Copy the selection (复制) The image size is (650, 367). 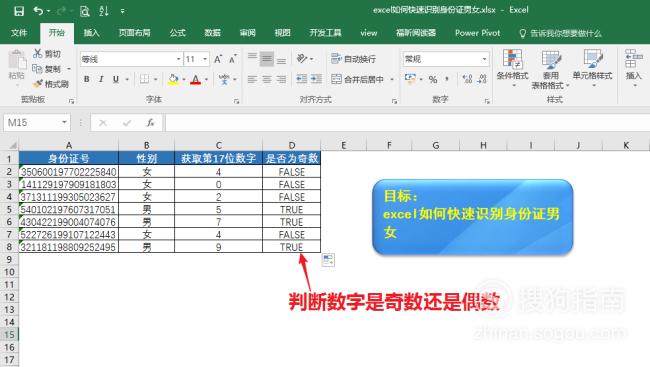coord(47,69)
